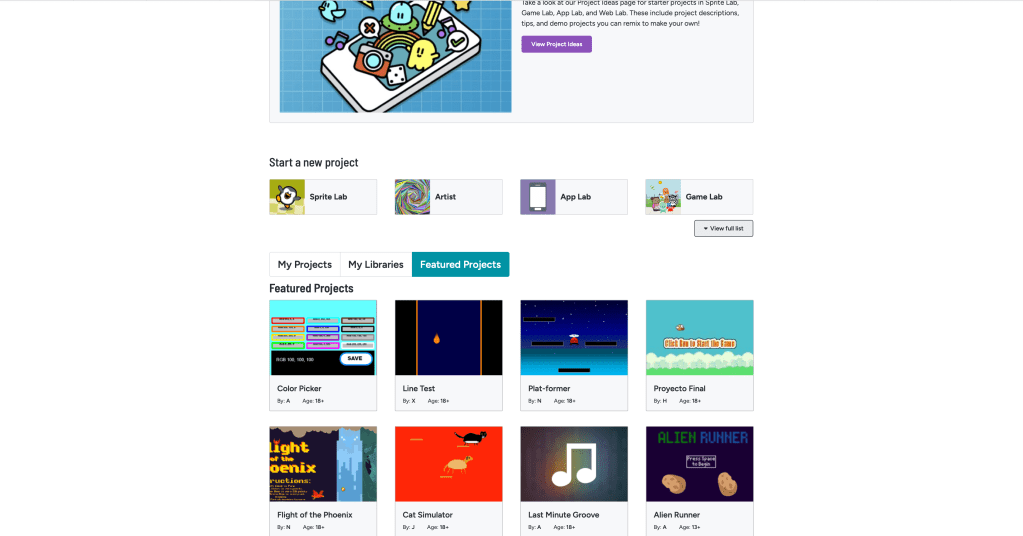
Task: Open the Cat Simulator project thumbnail
Action: [449, 464]
